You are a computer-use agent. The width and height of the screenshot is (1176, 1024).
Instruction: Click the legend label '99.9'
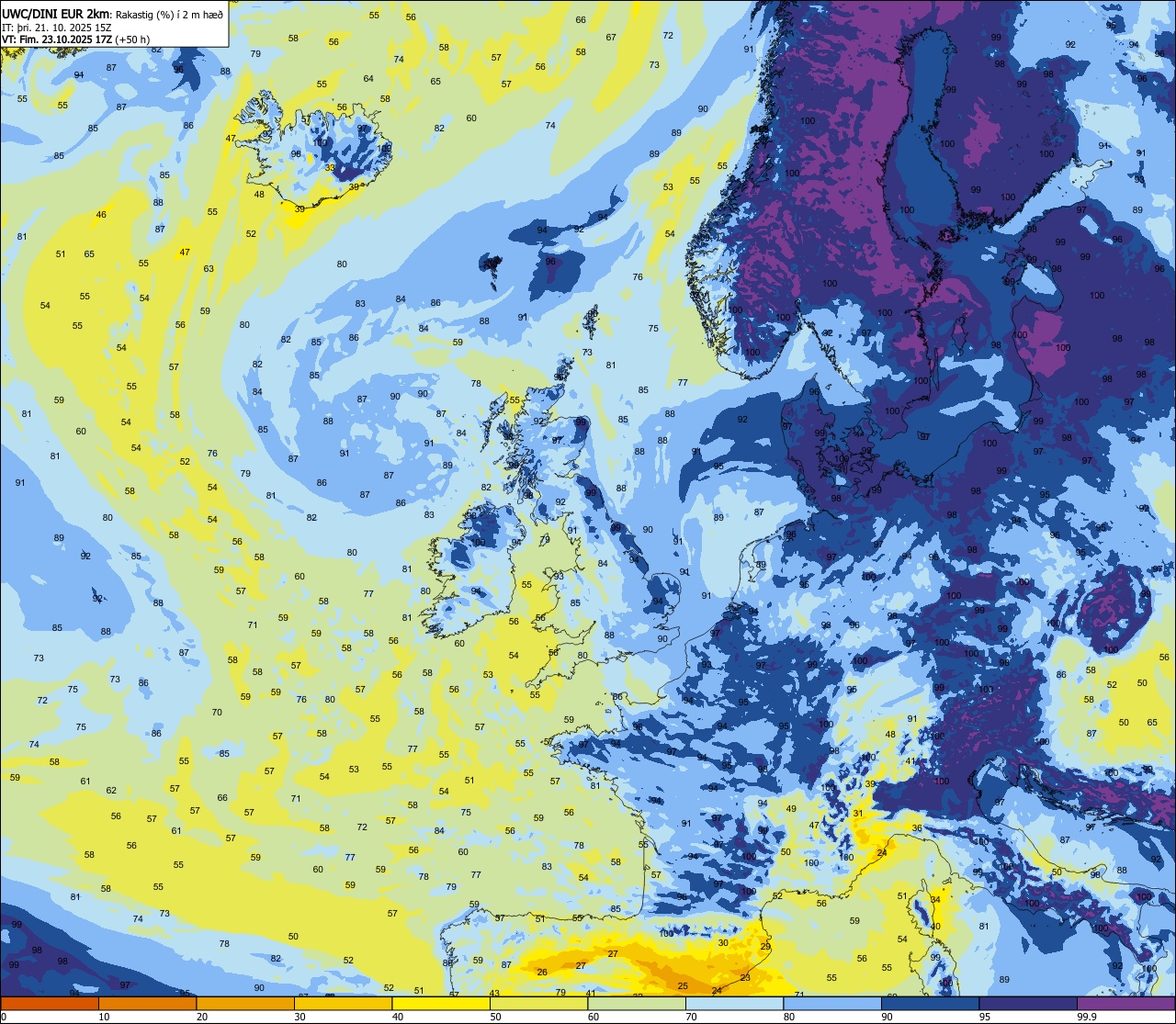1087,1017
